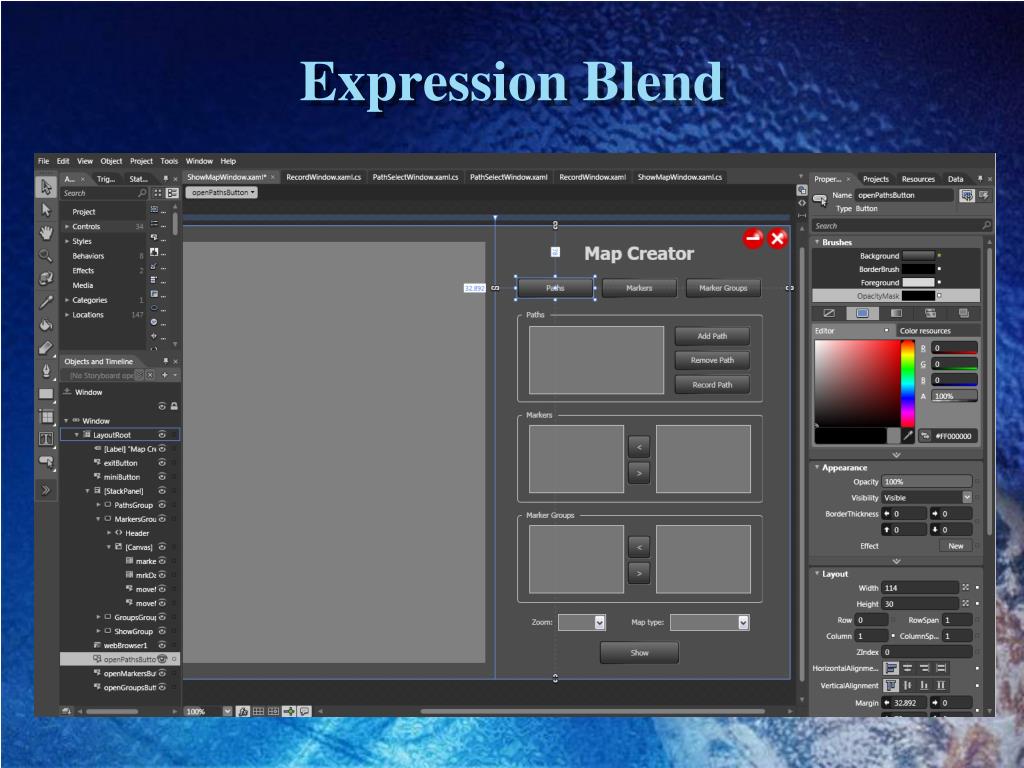Hide the PathsGroup element
The image size is (1024, 768).
pyautogui.click(x=162, y=505)
